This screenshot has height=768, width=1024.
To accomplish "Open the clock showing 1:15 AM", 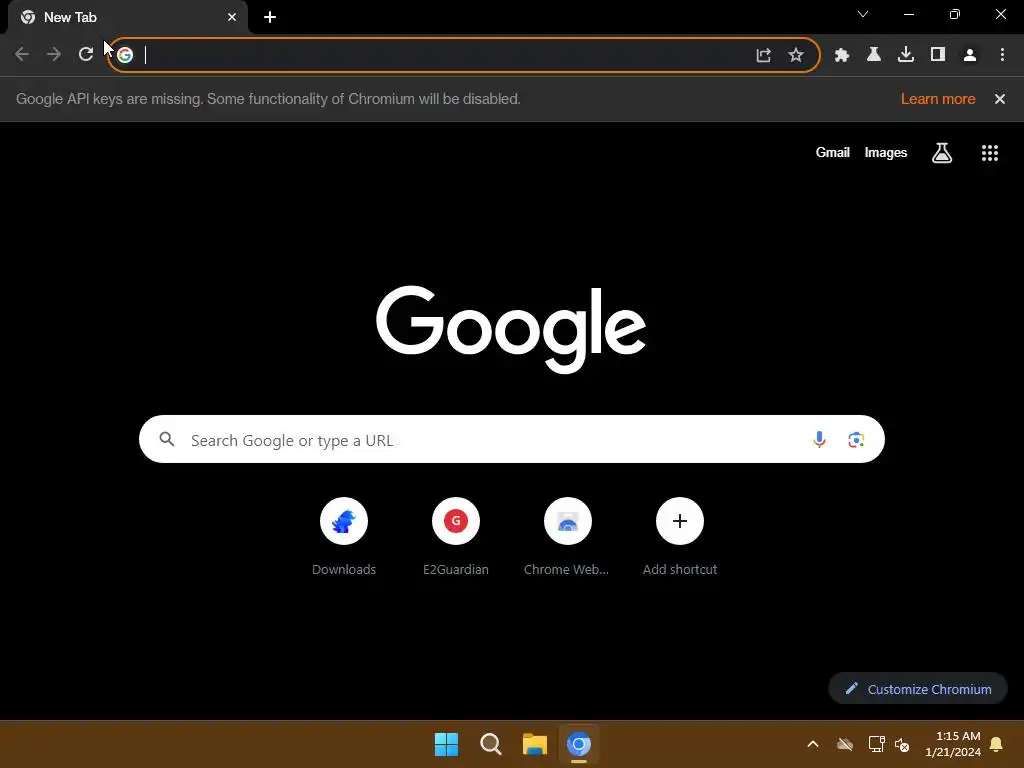I will (953, 744).
